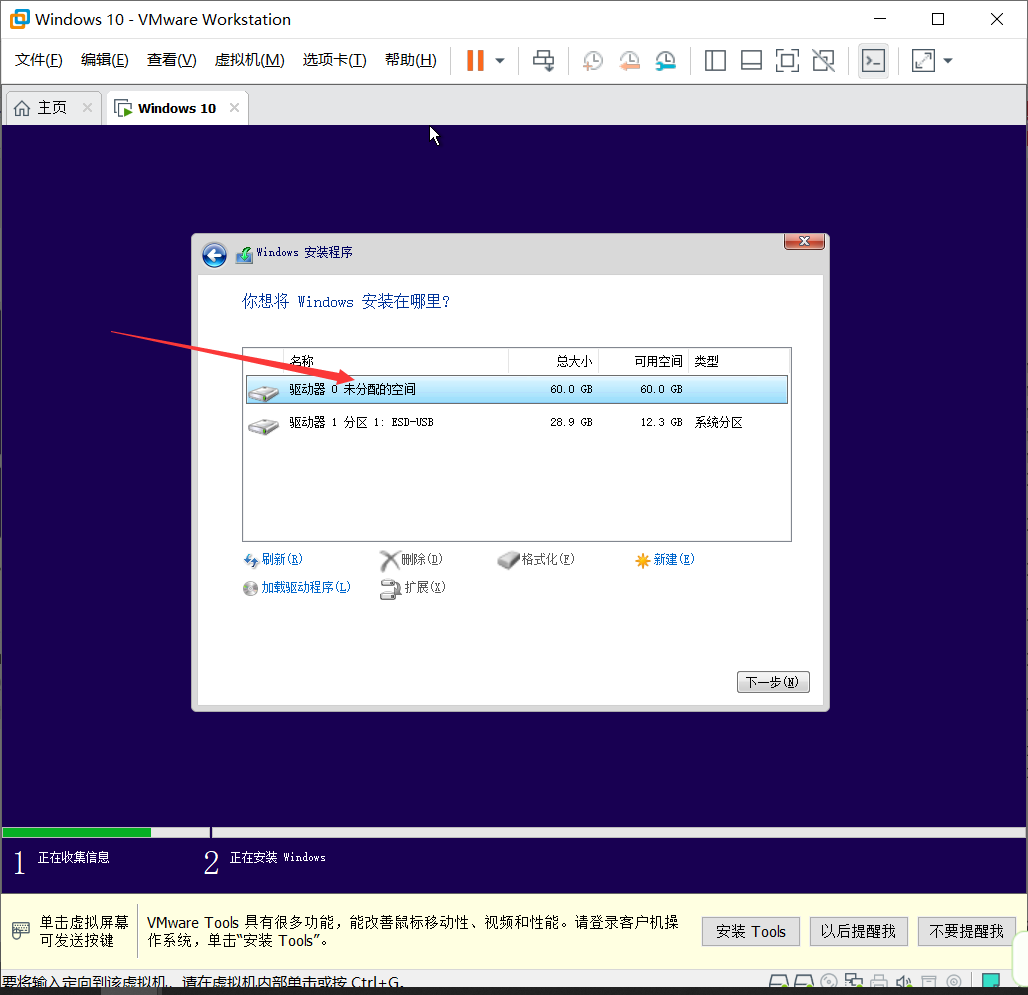The height and width of the screenshot is (995, 1028).
Task: Click the 扩展(X) option
Action: click(x=413, y=588)
